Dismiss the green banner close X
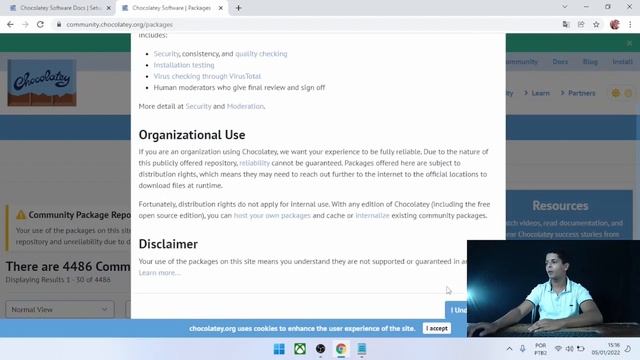The height and width of the screenshot is (360, 640). [629, 42]
